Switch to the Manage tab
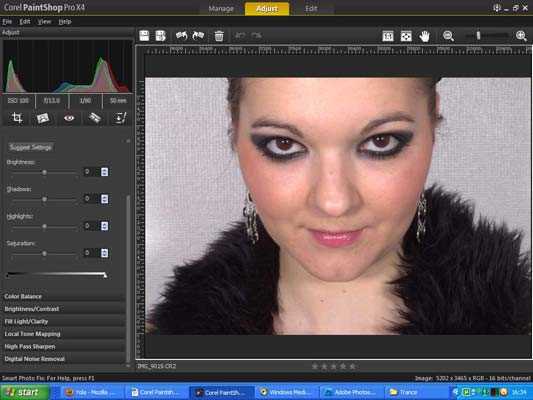The height and width of the screenshot is (400, 533). [221, 8]
